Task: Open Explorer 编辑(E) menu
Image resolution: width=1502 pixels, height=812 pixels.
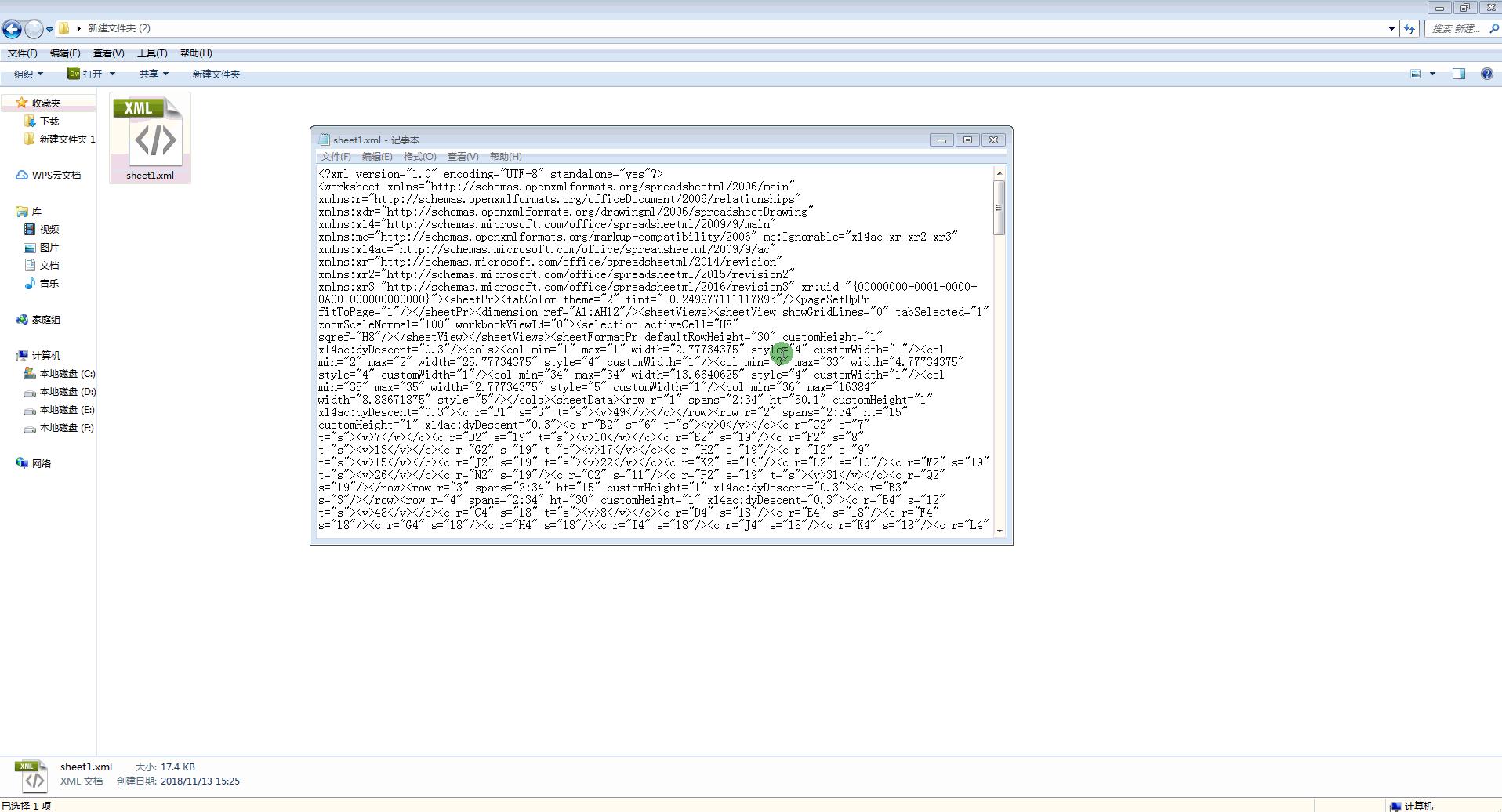Action: (65, 53)
